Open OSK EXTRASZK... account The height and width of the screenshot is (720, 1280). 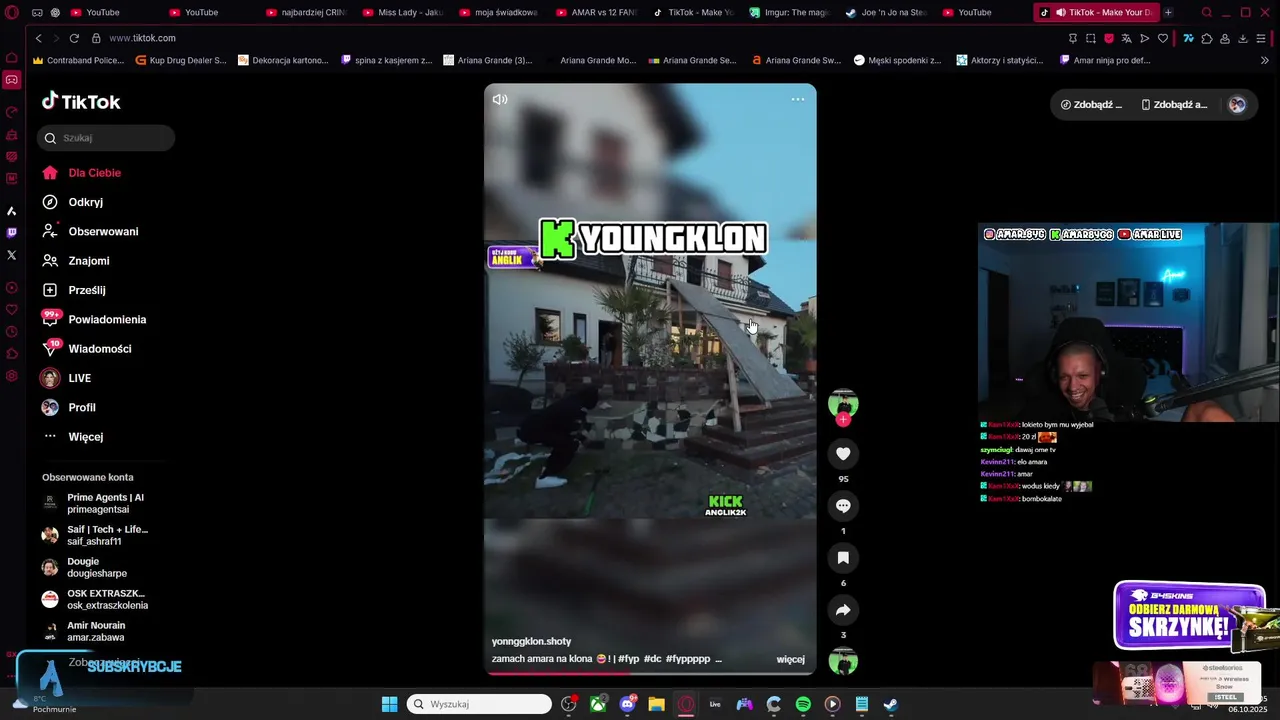95,599
